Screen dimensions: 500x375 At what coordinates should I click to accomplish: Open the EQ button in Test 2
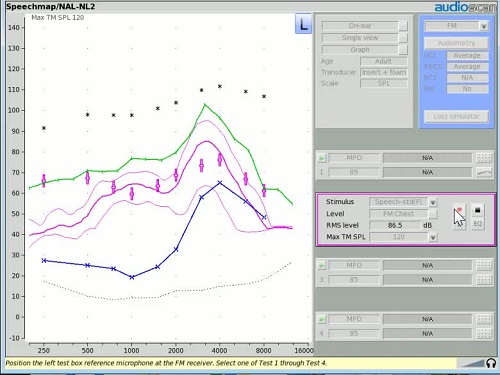click(x=478, y=224)
